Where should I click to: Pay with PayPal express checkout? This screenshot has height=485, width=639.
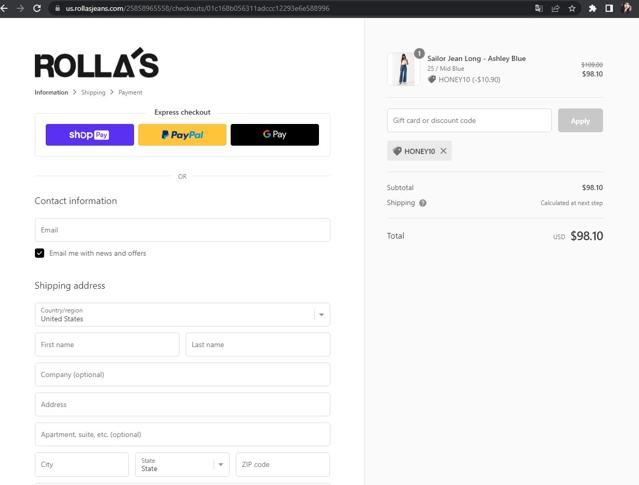(182, 135)
